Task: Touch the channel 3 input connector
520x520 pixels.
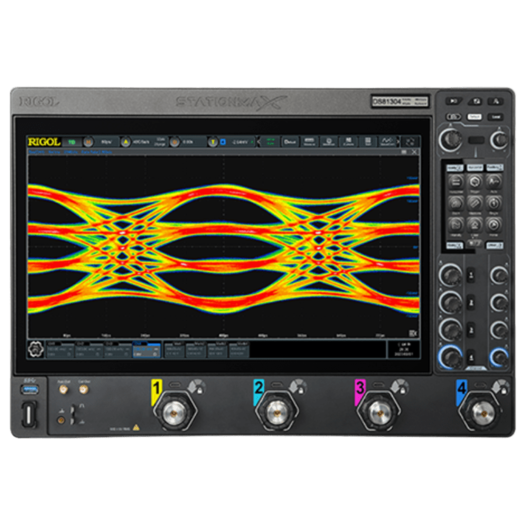Action: coord(378,412)
